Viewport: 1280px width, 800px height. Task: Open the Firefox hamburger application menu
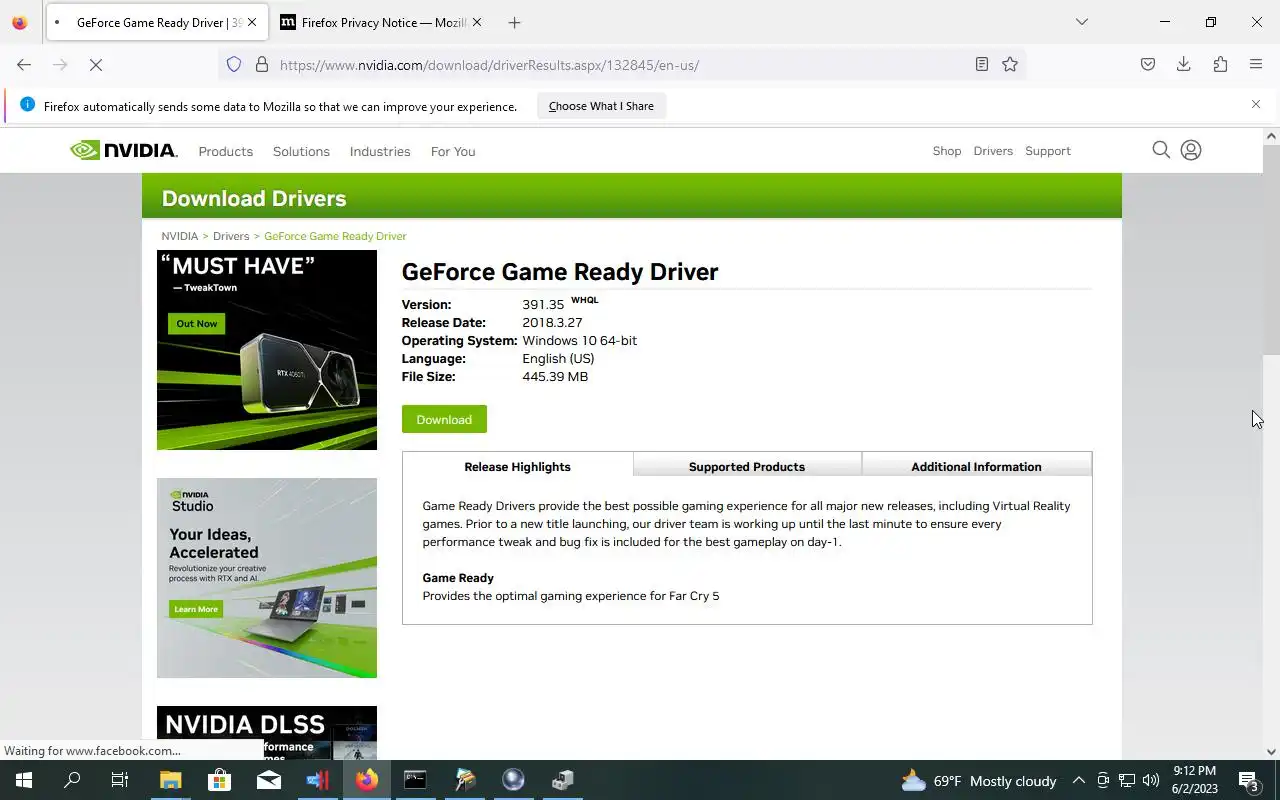coord(1256,64)
